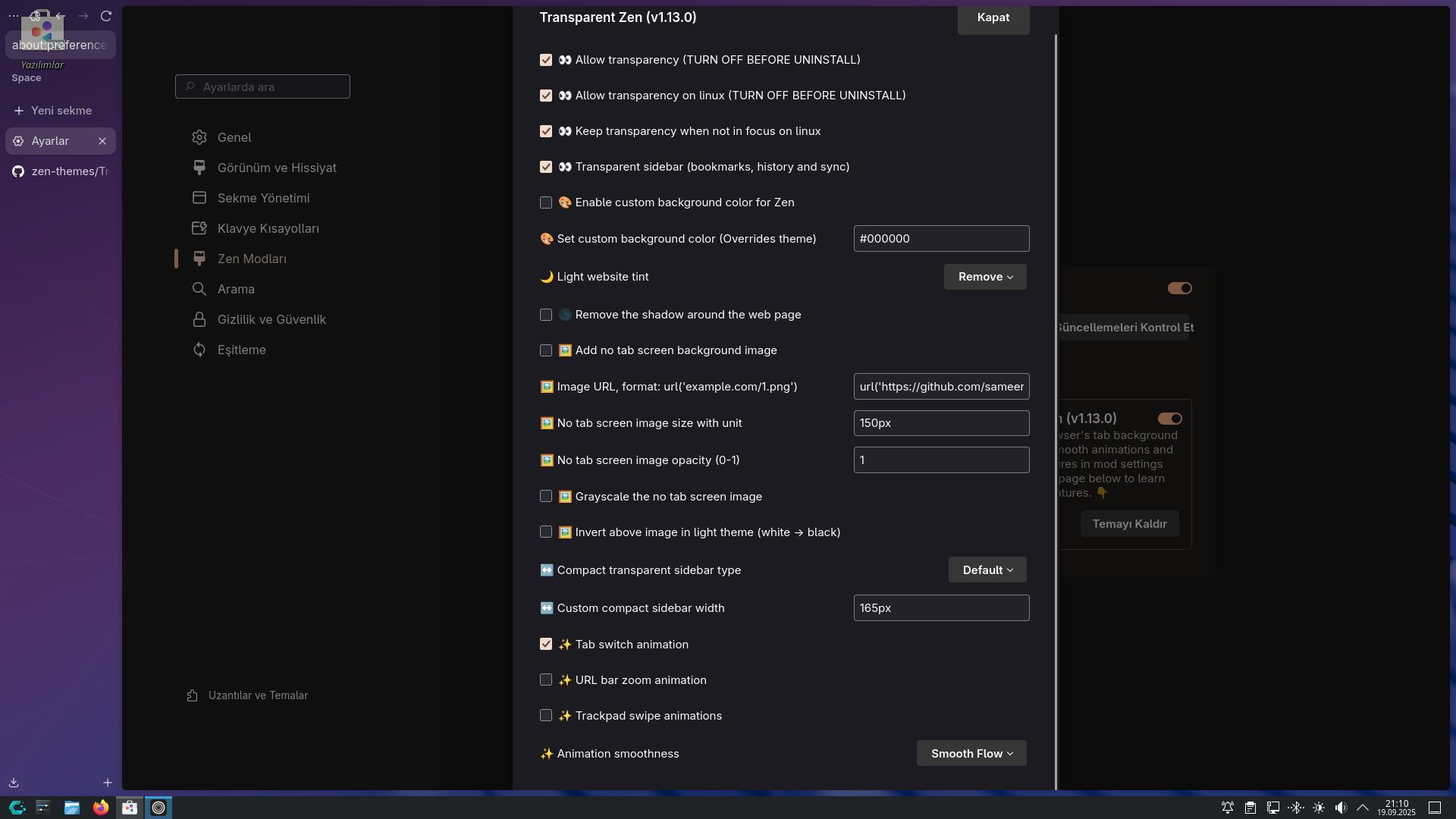Enable custom background color for Zen

click(546, 202)
